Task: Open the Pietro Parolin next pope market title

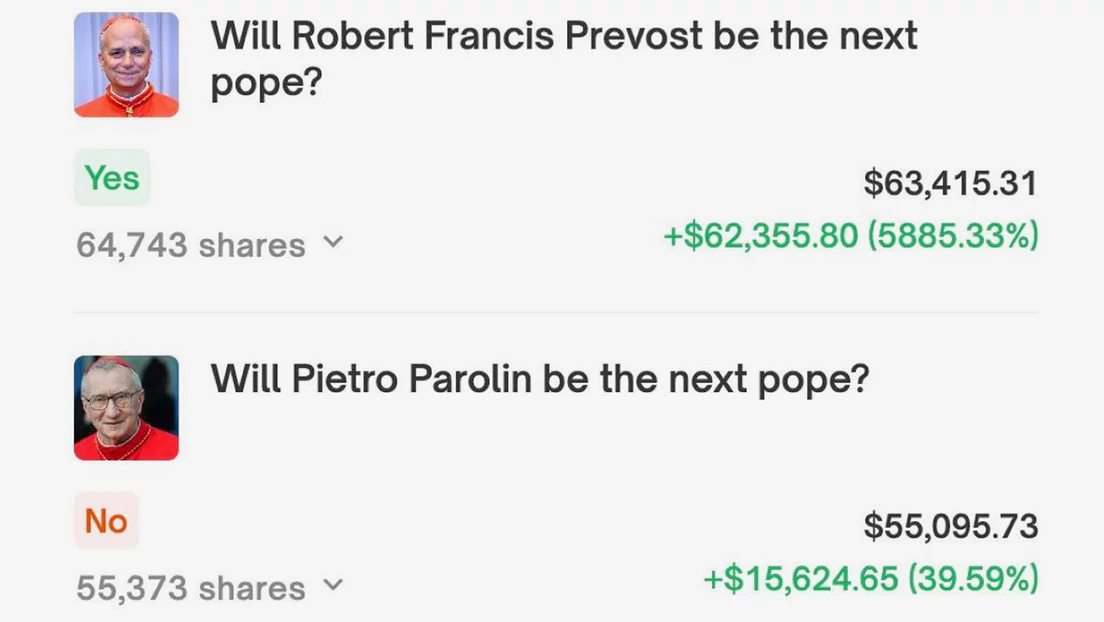Action: [539, 379]
